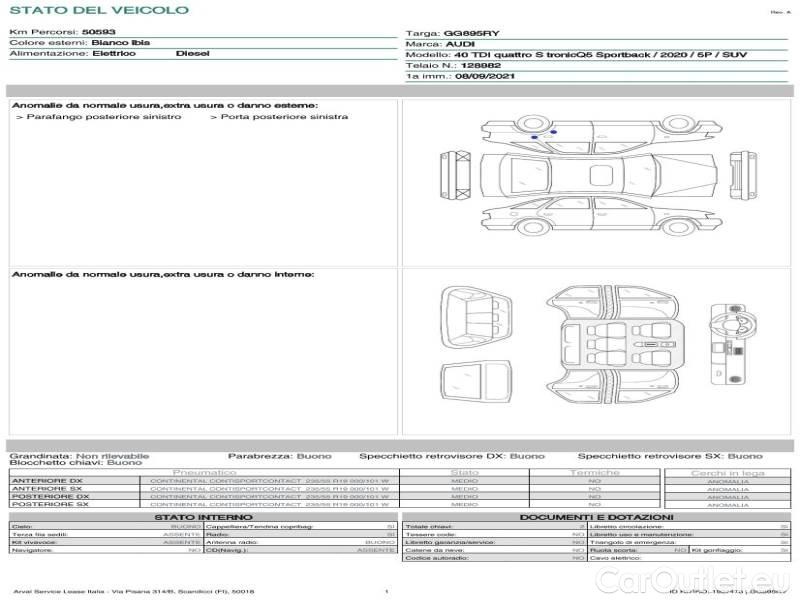Click the DOCUMENTI E DOTAZIONI section header
The width and height of the screenshot is (800, 600).
[x=596, y=517]
